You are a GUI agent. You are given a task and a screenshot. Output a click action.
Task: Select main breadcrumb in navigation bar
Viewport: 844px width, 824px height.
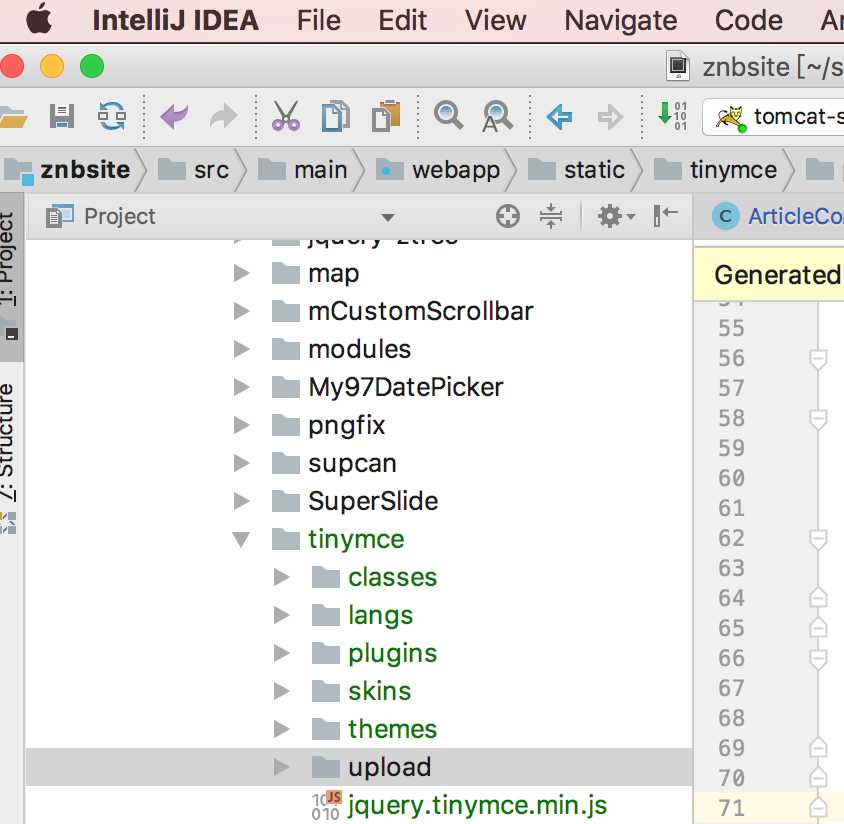point(303,170)
